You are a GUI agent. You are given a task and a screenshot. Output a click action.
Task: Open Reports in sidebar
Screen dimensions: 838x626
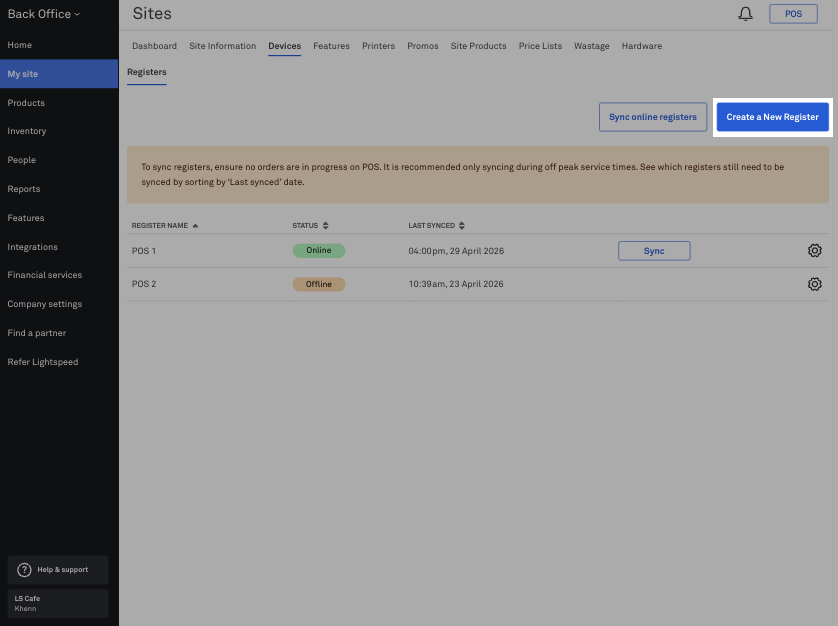59,189
